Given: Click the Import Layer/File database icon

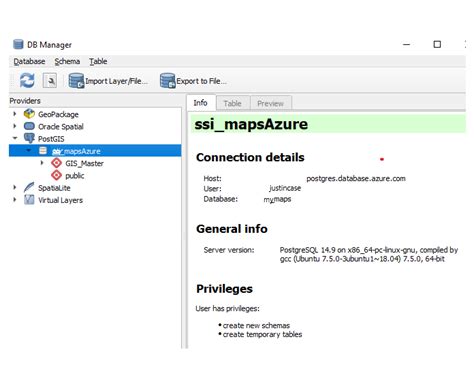Looking at the screenshot, I should coord(76,81).
